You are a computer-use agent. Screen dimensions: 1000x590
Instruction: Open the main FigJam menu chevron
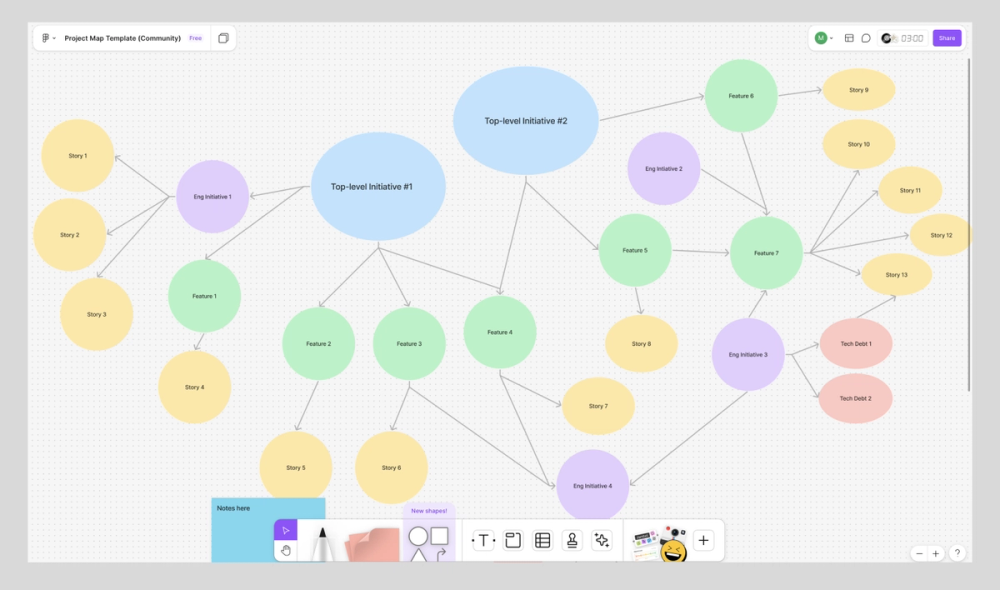click(x=54, y=37)
